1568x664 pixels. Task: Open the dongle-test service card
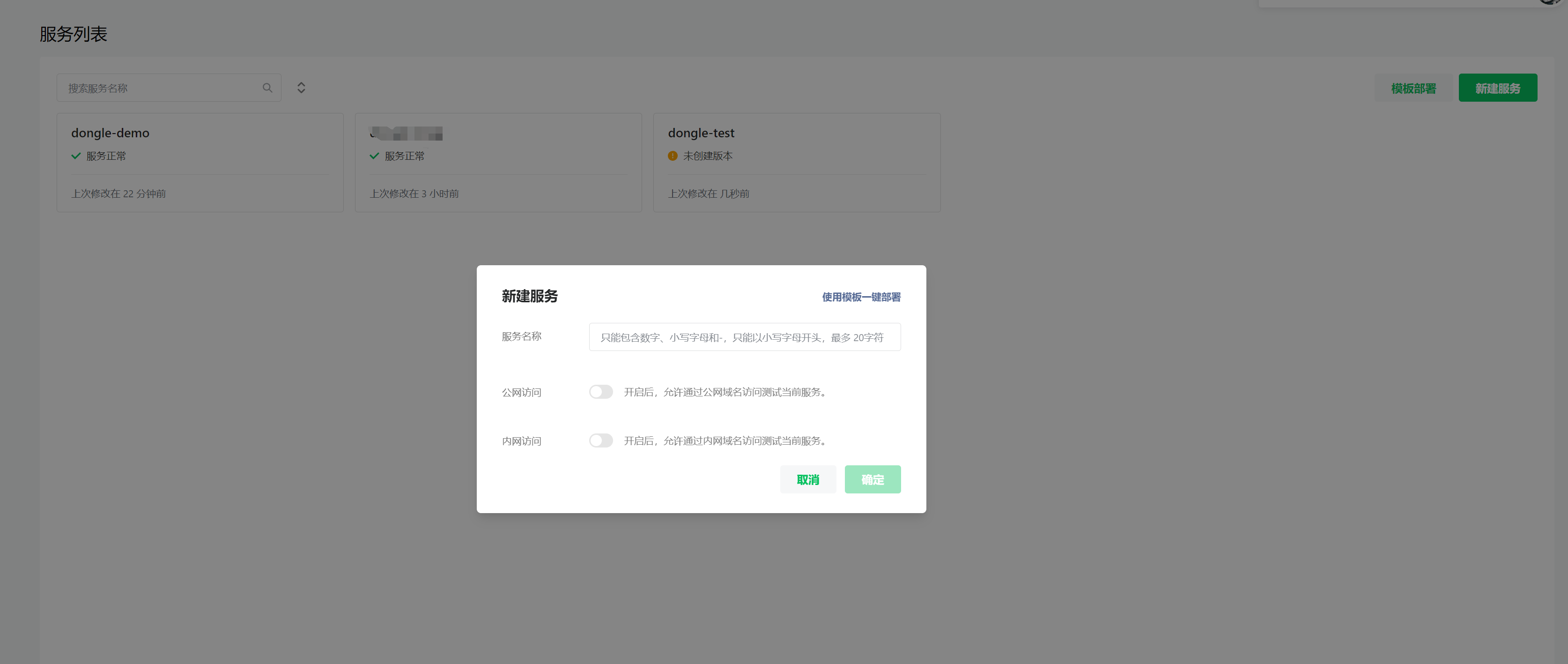pos(797,163)
